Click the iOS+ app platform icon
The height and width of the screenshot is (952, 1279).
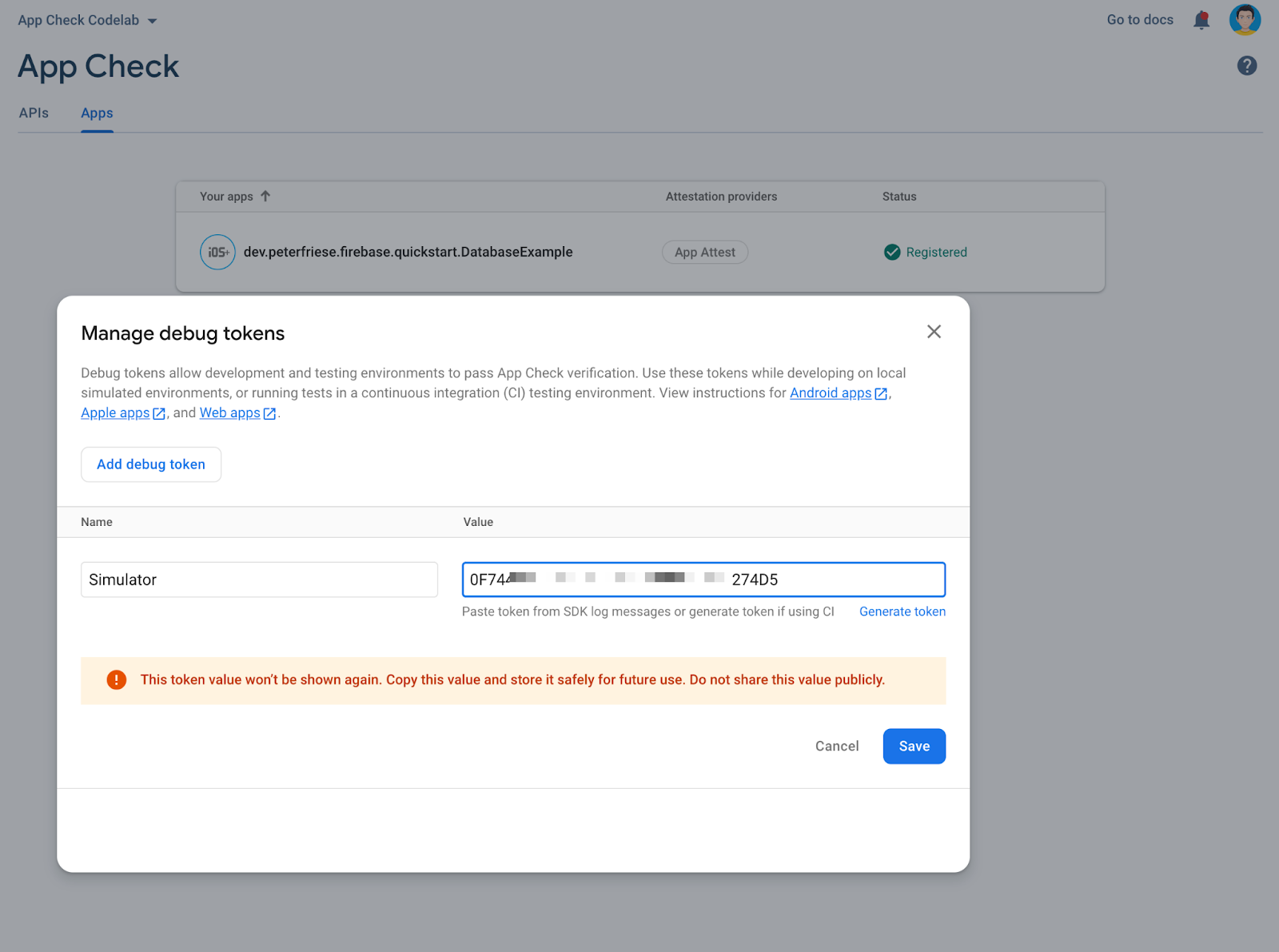217,253
